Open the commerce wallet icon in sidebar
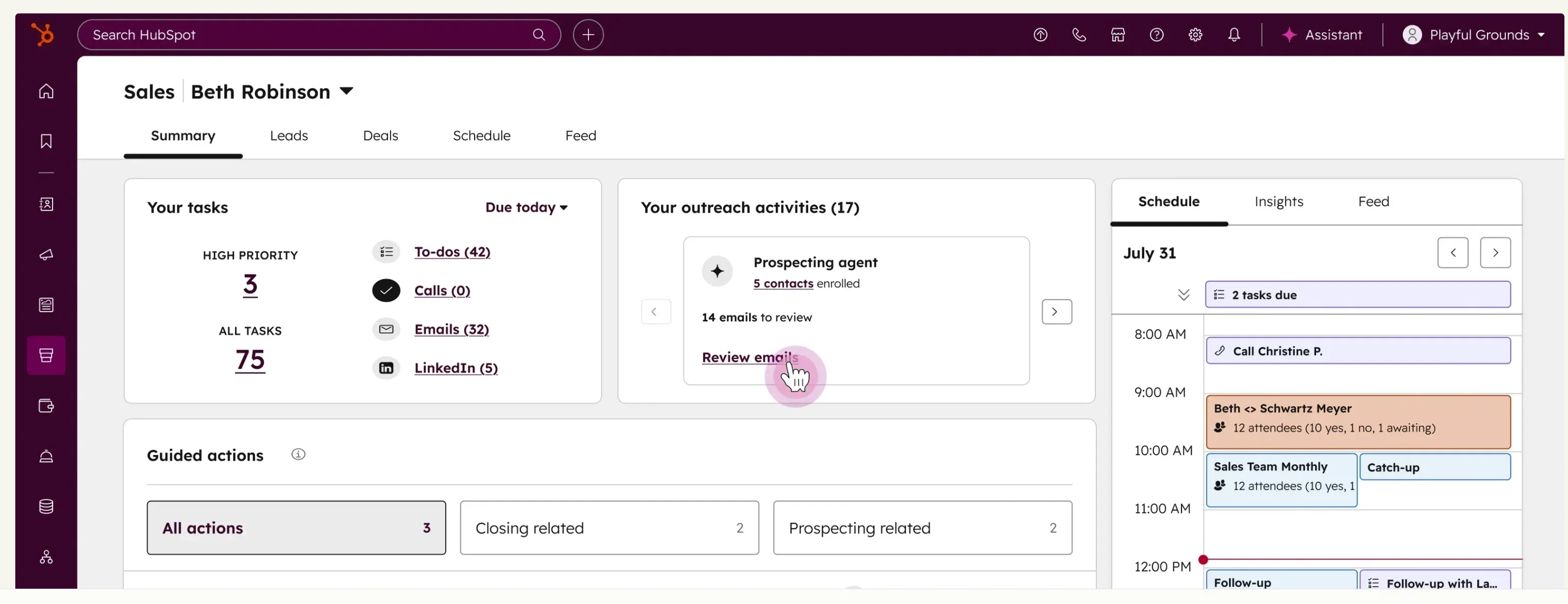The width and height of the screenshot is (1568, 604). coord(46,406)
